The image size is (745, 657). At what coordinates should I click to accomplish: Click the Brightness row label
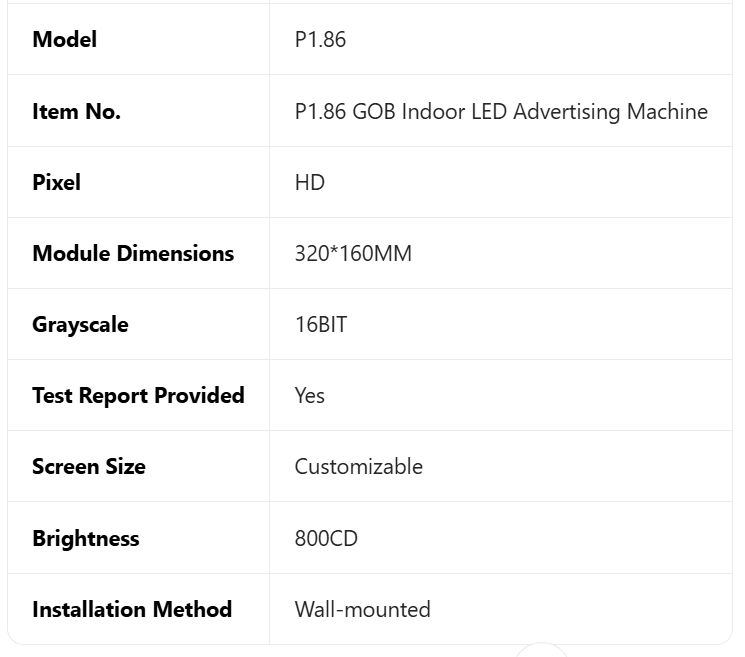(x=86, y=539)
